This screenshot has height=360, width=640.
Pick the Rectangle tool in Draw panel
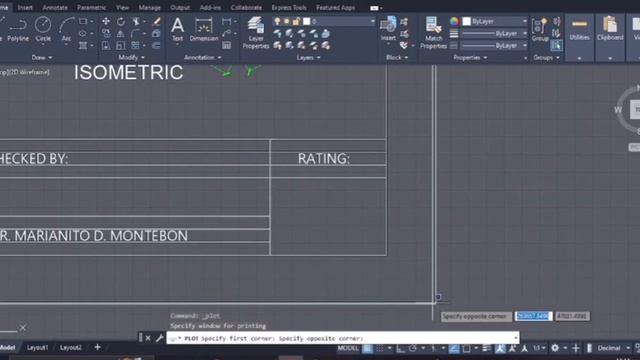click(x=83, y=21)
